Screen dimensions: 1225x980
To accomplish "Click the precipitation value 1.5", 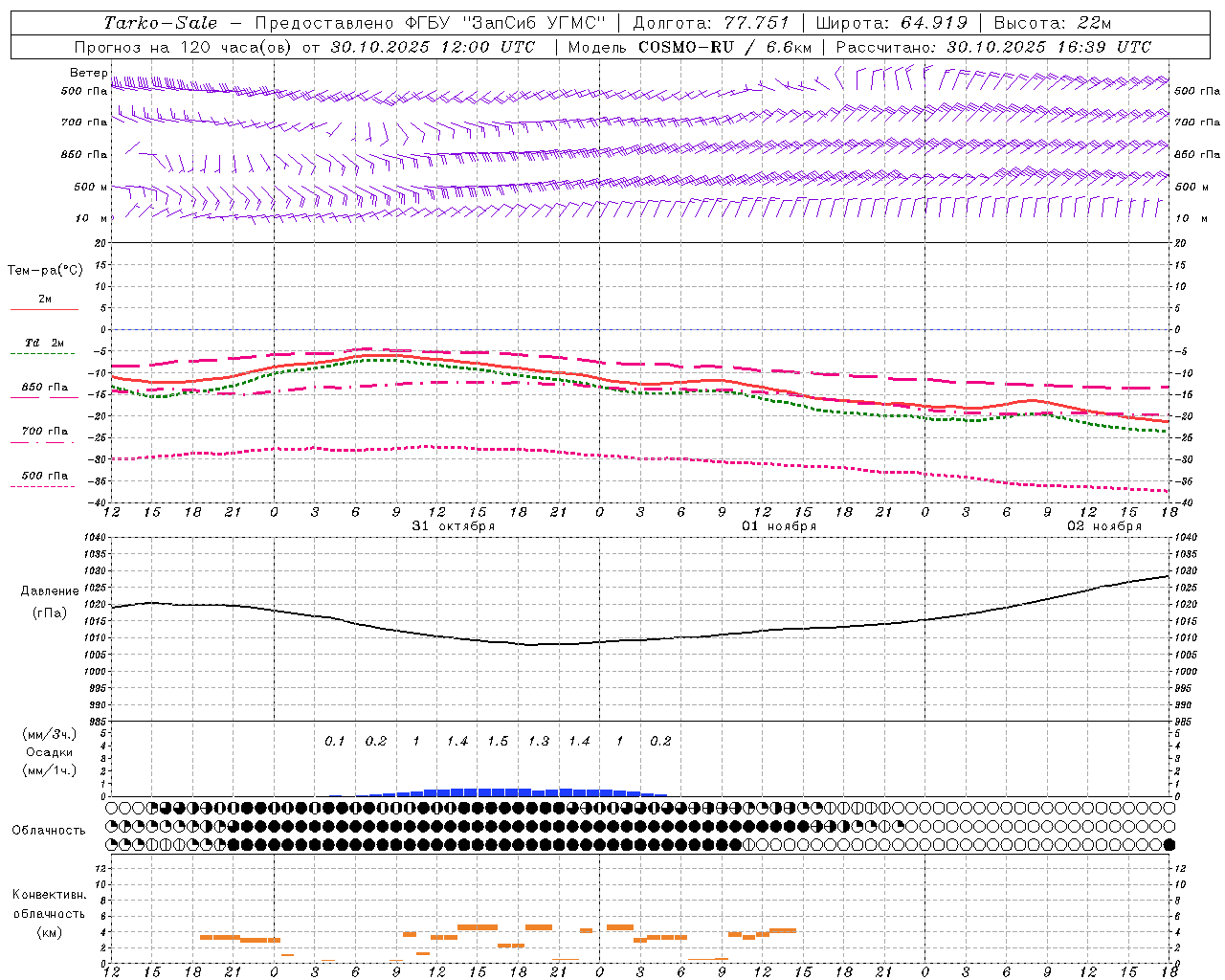I will (498, 741).
